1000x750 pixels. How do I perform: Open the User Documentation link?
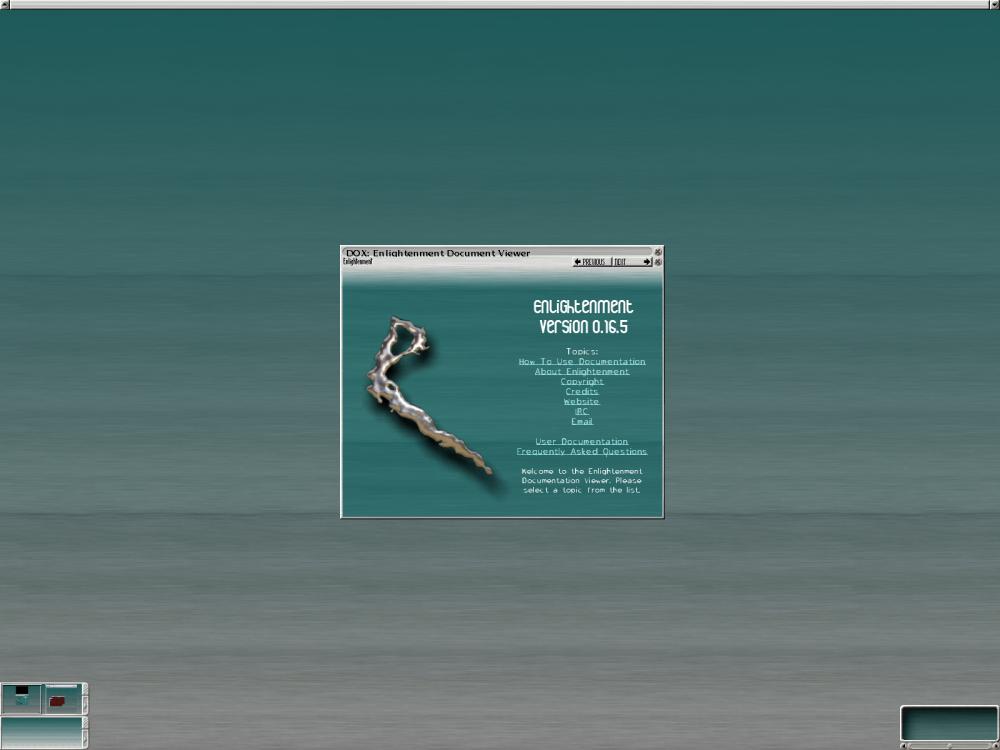click(x=582, y=441)
